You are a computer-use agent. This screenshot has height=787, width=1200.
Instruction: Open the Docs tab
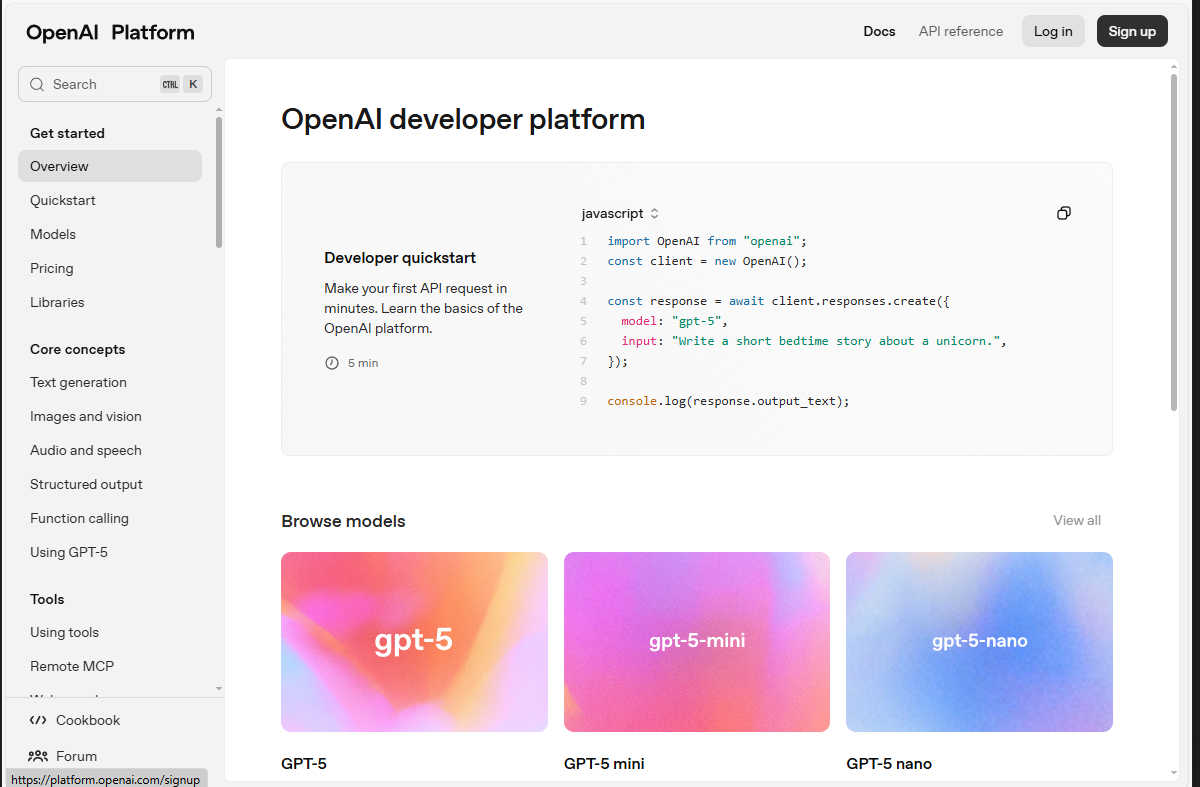[880, 31]
